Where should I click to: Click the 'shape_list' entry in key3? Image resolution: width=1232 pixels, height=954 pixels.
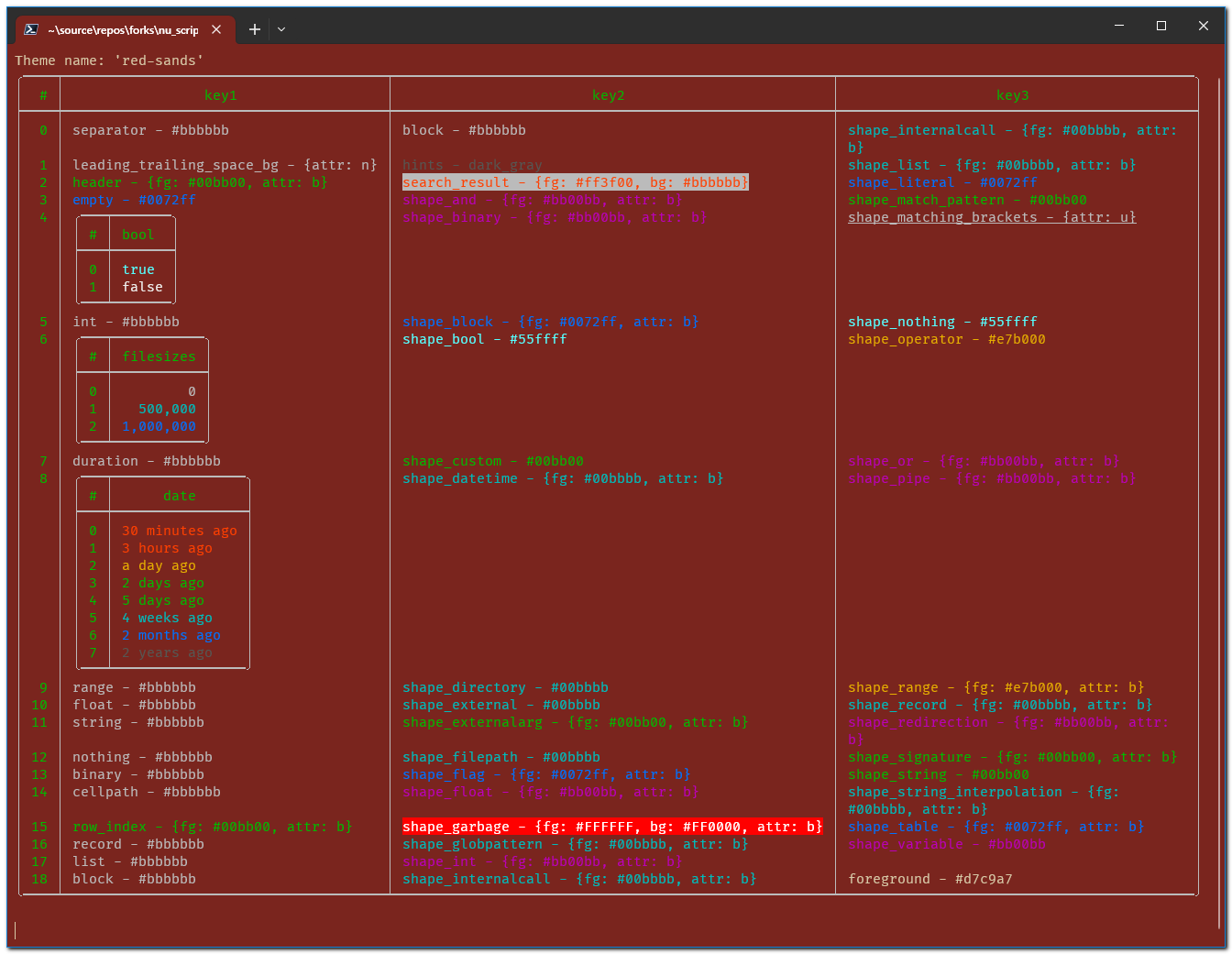[992, 165]
